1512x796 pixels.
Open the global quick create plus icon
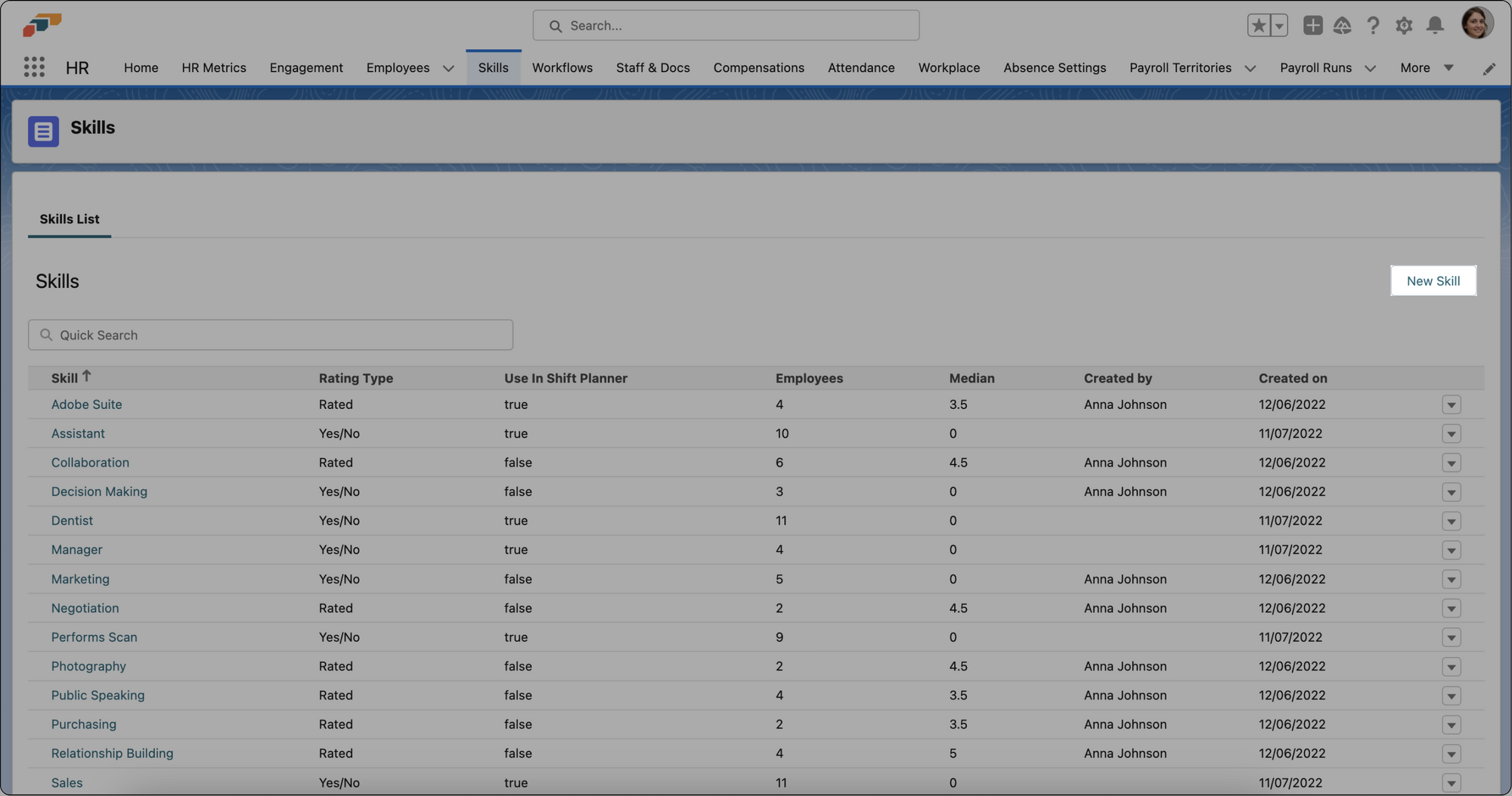[x=1312, y=24]
